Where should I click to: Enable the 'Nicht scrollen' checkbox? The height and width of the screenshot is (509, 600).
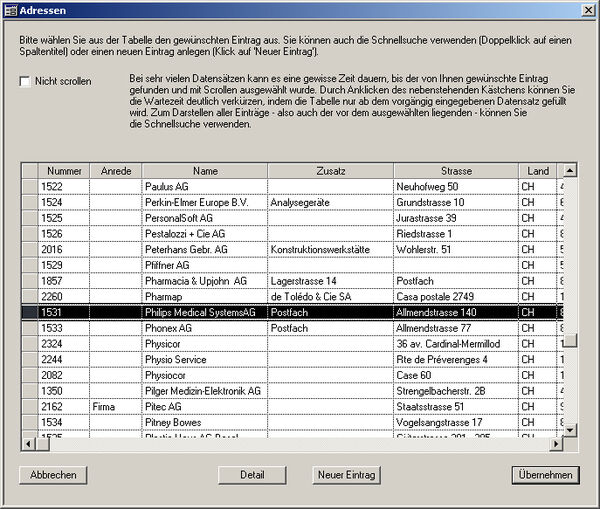pos(25,82)
